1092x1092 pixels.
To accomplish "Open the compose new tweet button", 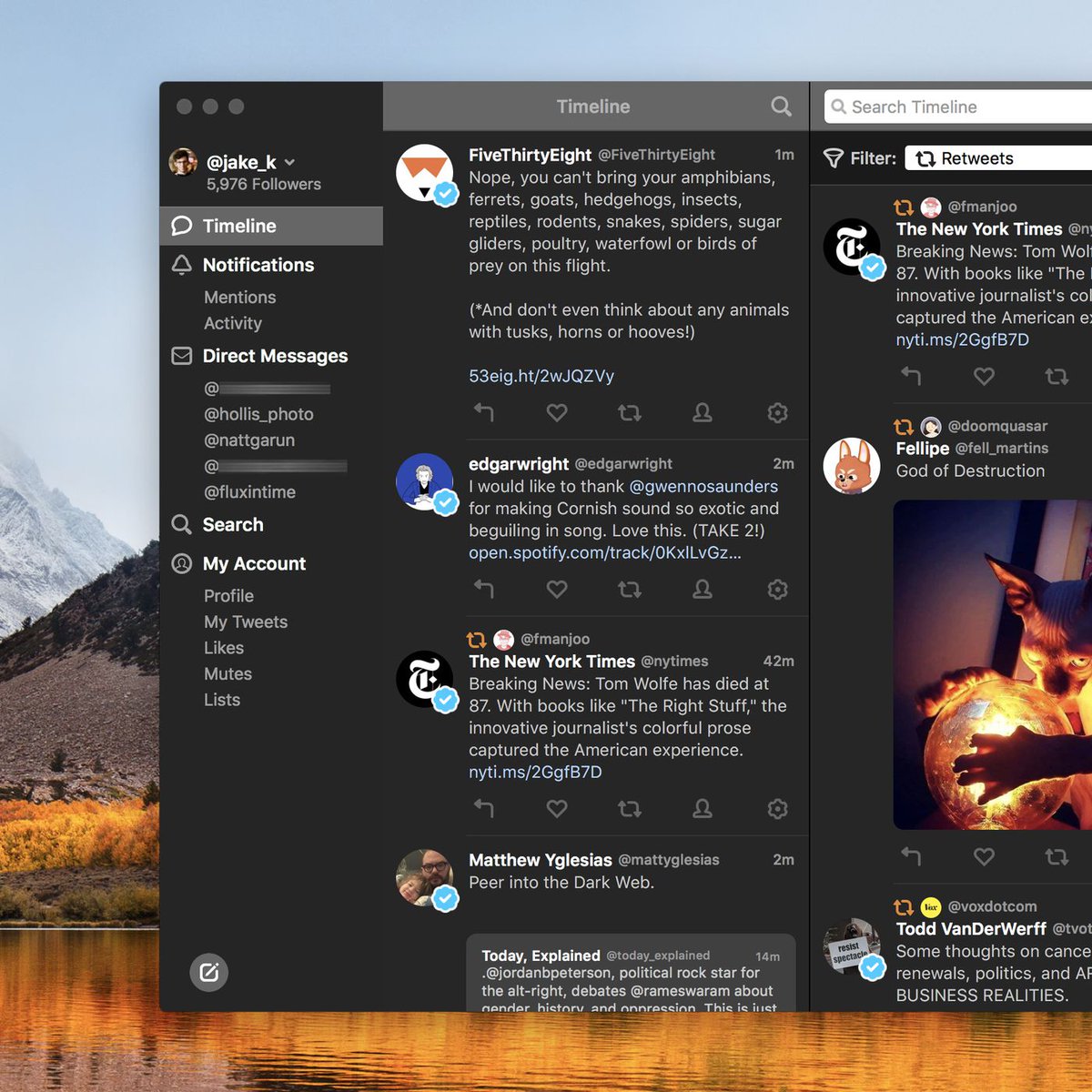I will click(208, 973).
